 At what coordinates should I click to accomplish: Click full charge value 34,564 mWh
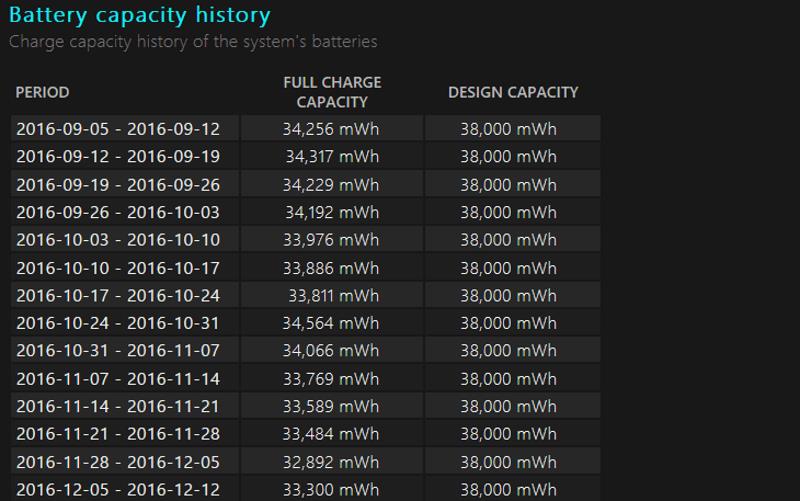(x=331, y=323)
